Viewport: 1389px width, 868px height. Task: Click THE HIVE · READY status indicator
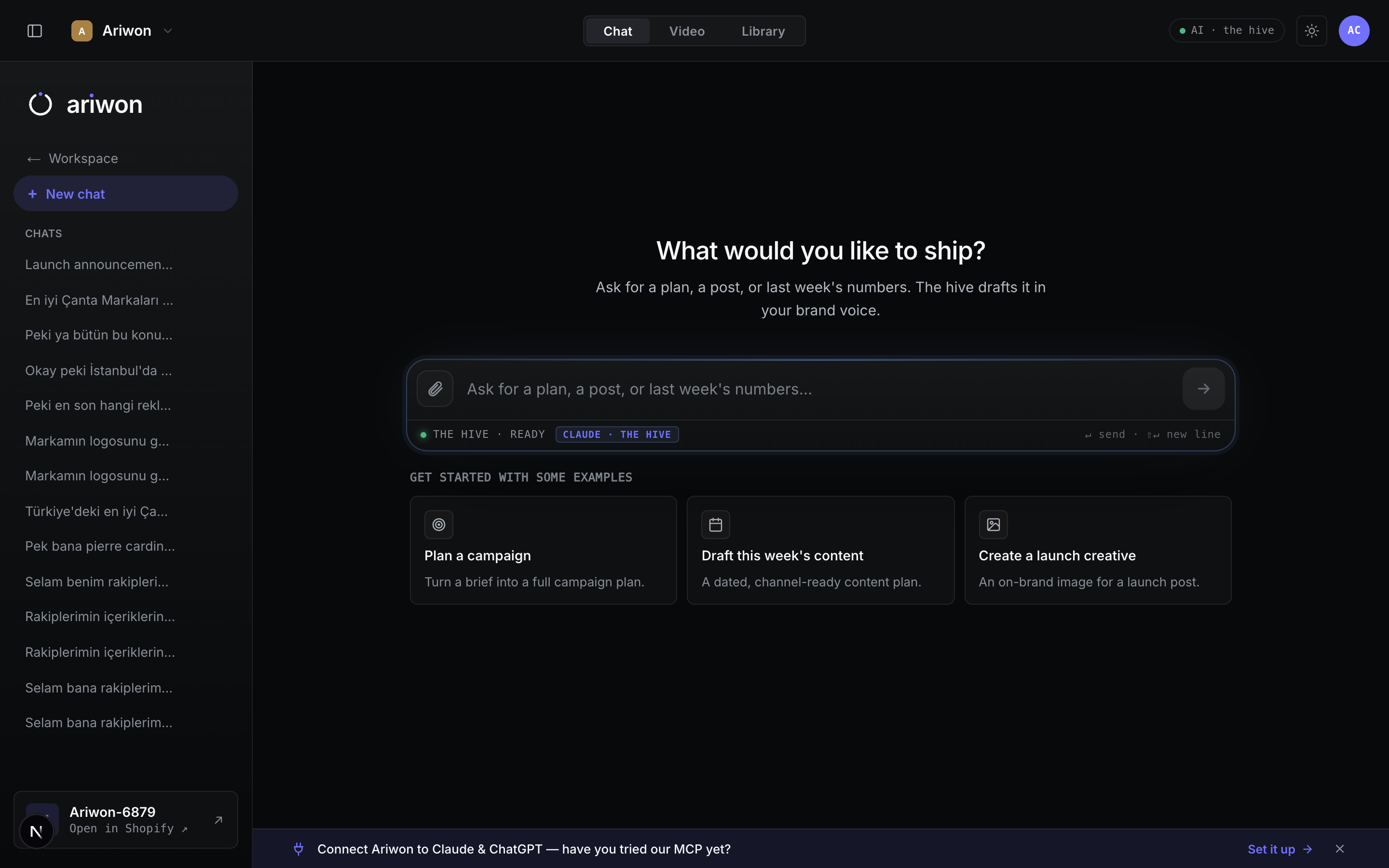tap(483, 434)
